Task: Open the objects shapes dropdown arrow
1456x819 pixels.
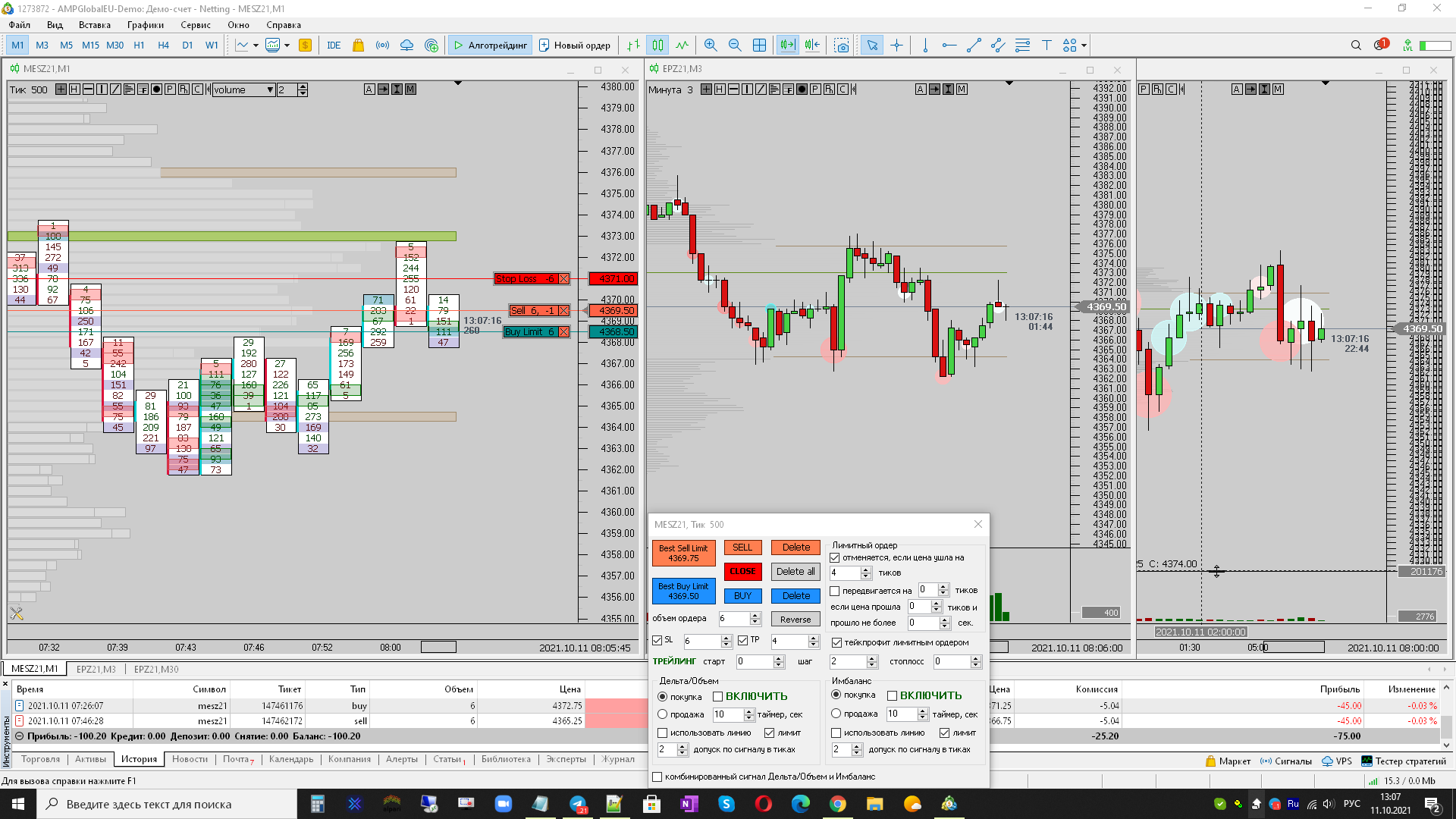Action: point(1084,45)
